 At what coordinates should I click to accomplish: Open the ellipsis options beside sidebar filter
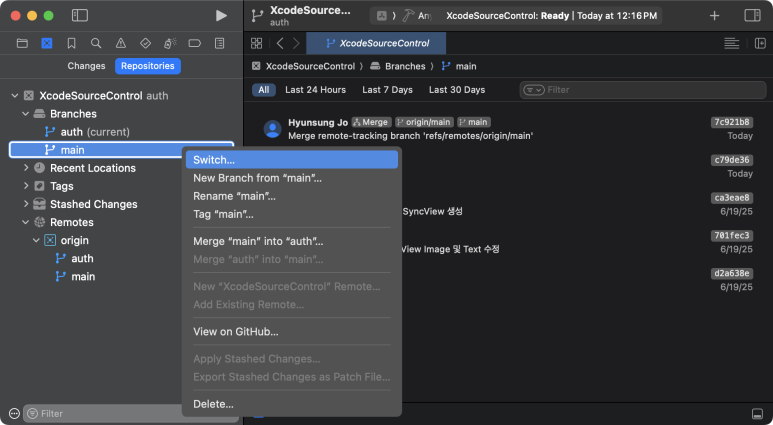[14, 413]
